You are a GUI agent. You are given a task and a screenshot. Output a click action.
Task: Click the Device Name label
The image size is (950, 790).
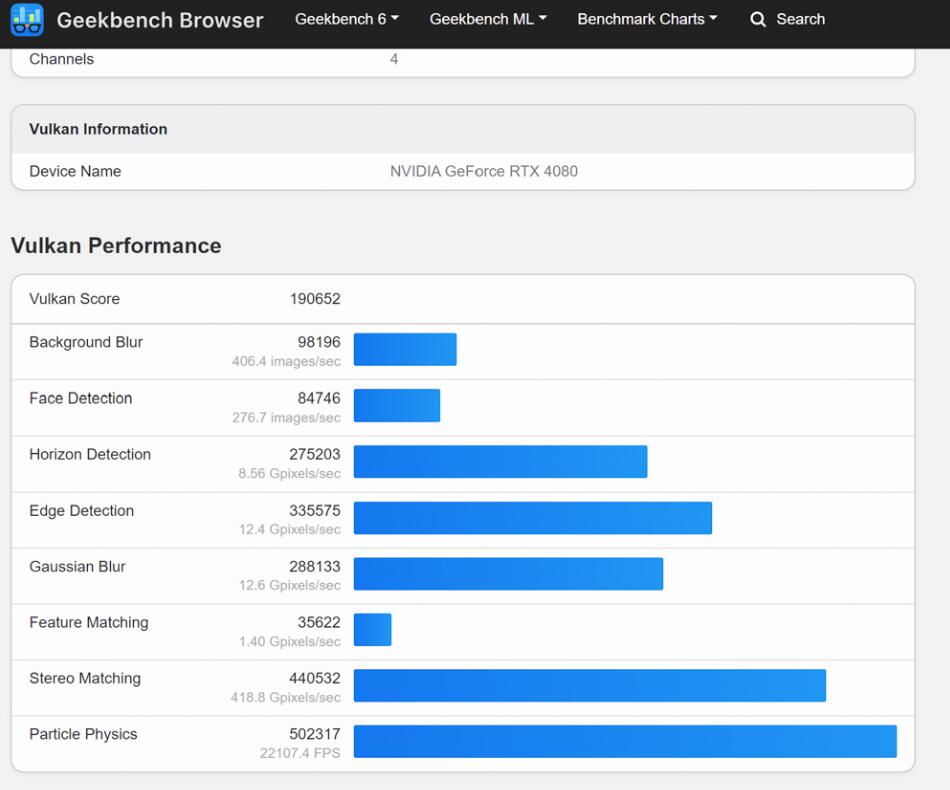[75, 171]
